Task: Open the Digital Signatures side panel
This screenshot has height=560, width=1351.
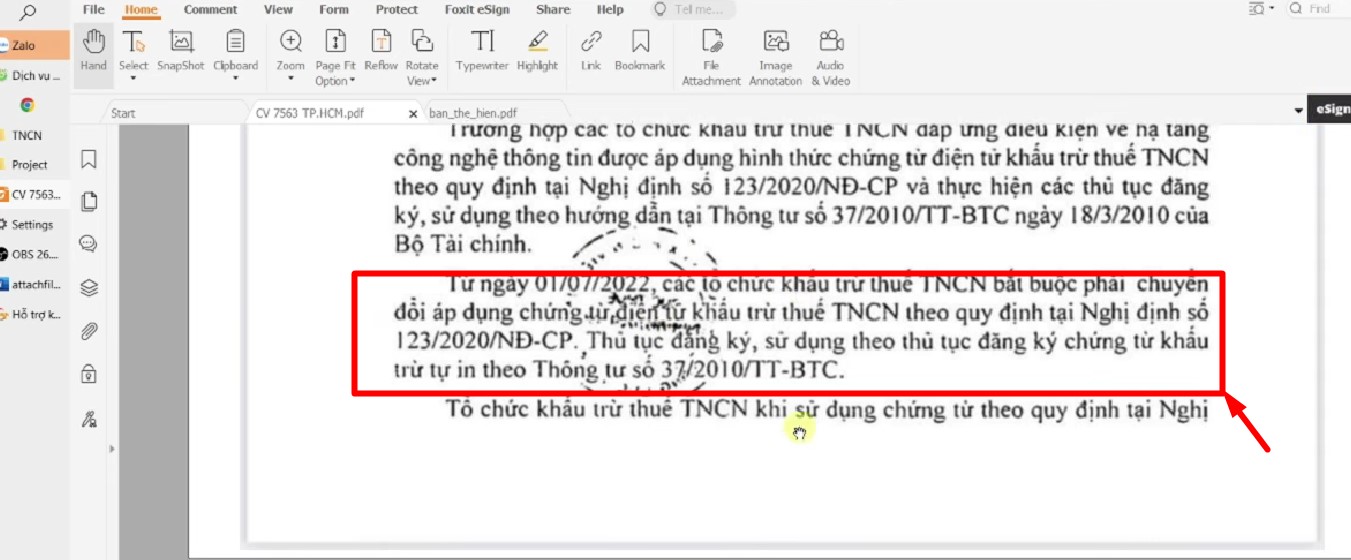Action: pyautogui.click(x=89, y=419)
